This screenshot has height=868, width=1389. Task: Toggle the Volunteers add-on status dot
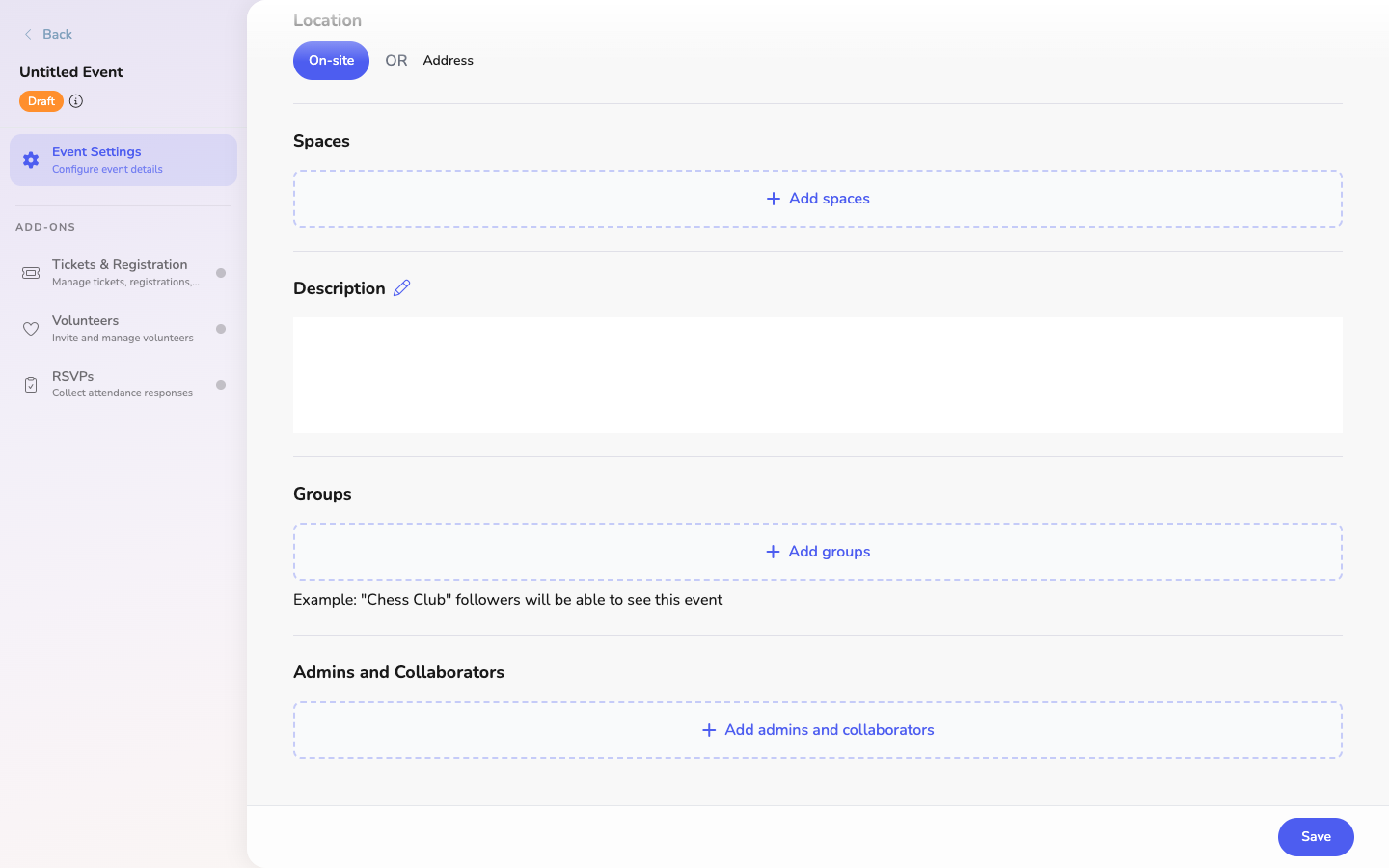click(221, 329)
